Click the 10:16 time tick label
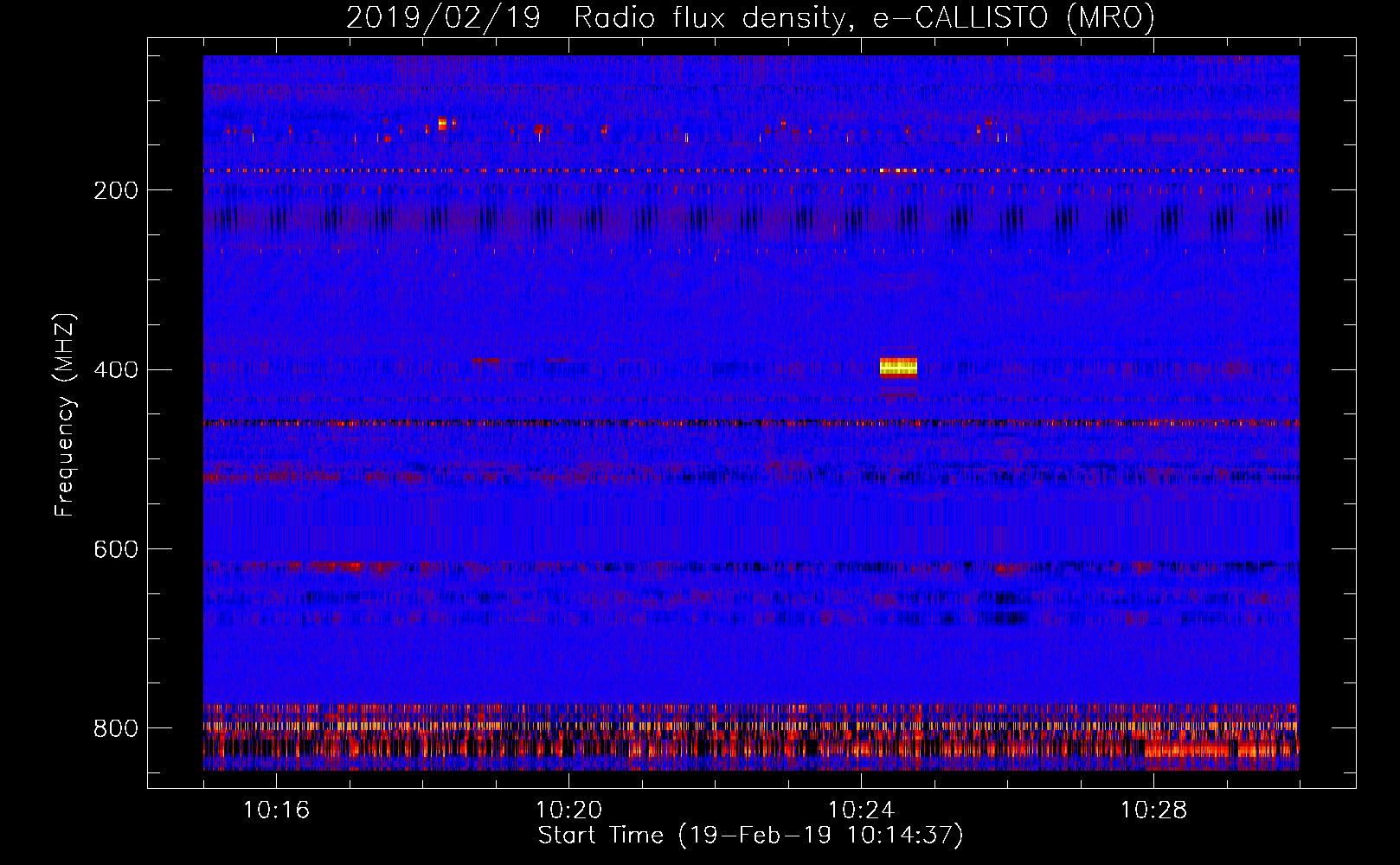Viewport: 1400px width, 865px height. 277,811
